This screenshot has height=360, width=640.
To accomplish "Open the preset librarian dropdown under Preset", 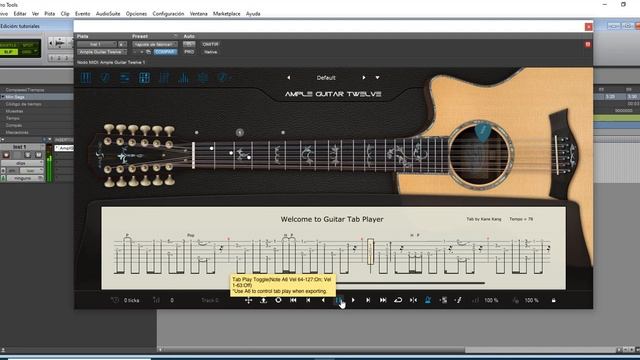I will (155, 44).
